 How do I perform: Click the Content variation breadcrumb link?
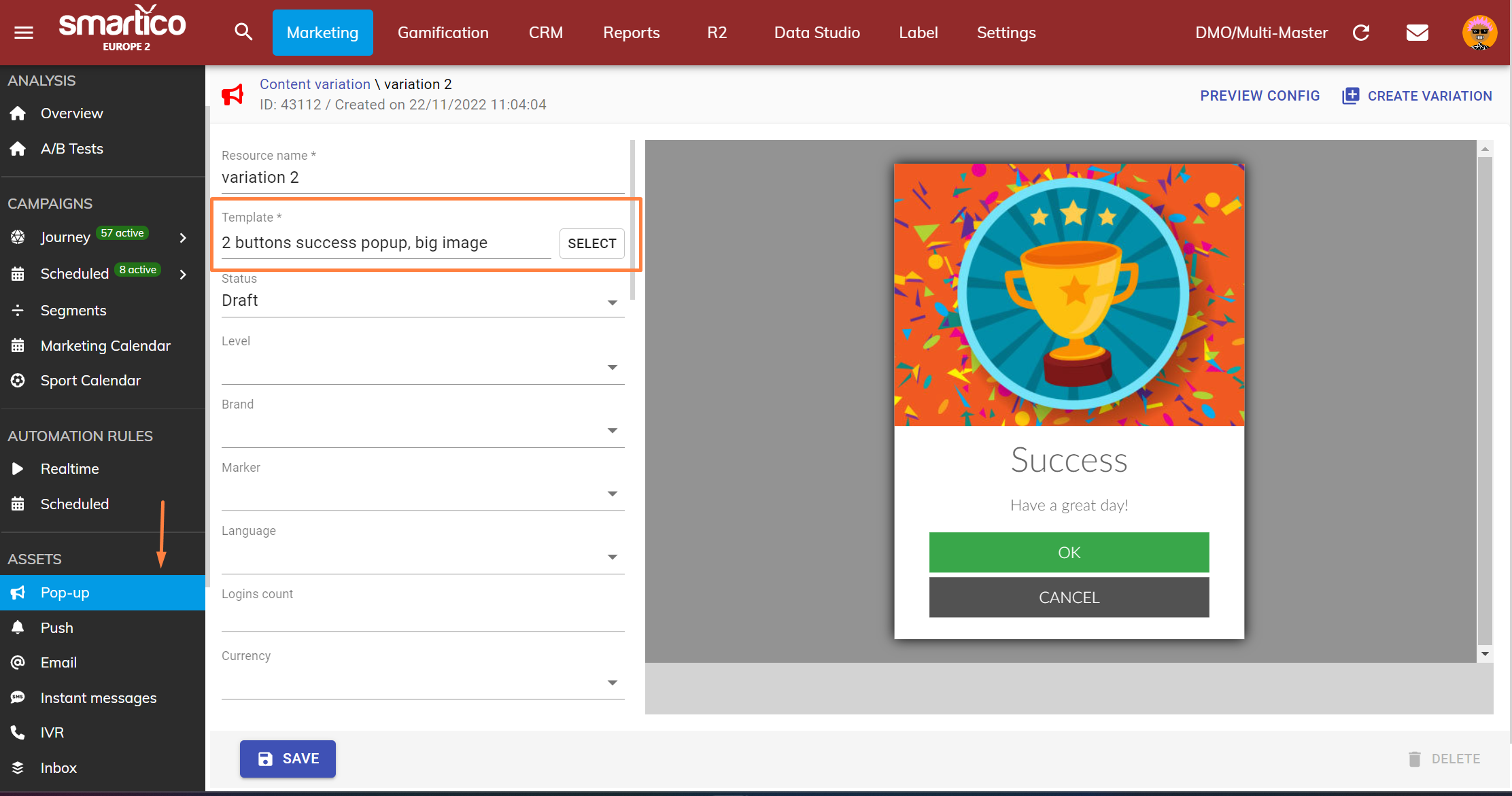[x=315, y=84]
